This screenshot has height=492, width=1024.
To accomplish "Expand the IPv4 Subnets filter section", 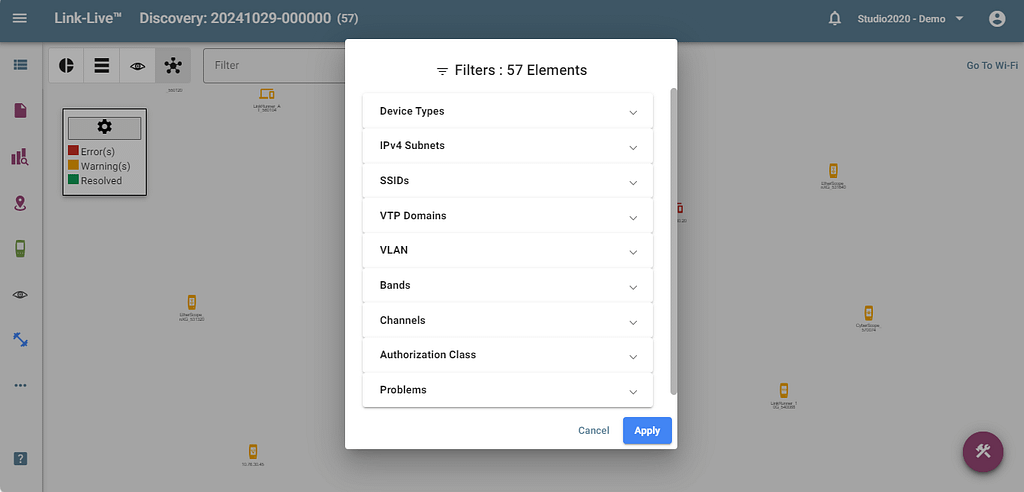I will point(507,146).
